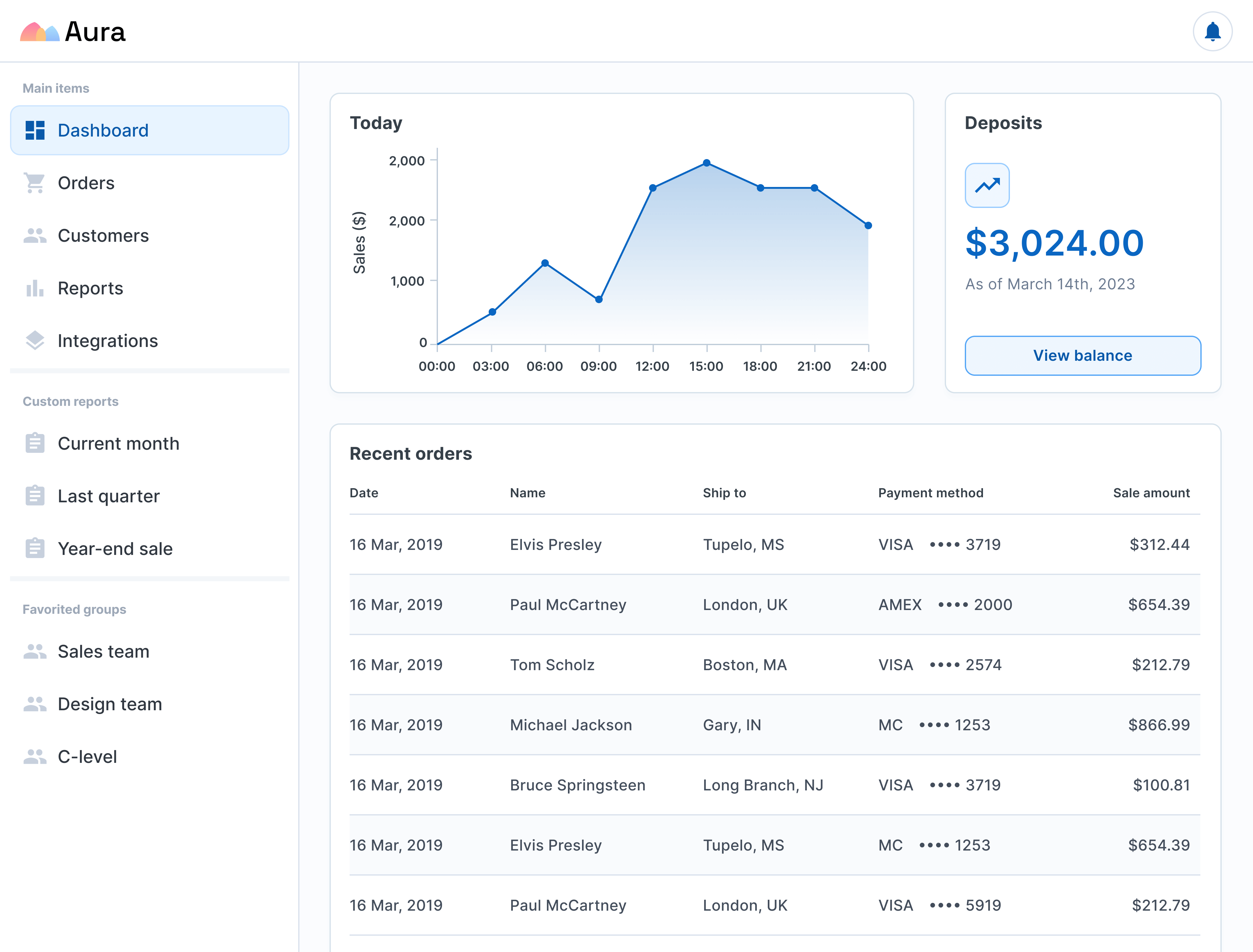This screenshot has height=952, width=1253.
Task: Select the C-level group
Action: [87, 757]
